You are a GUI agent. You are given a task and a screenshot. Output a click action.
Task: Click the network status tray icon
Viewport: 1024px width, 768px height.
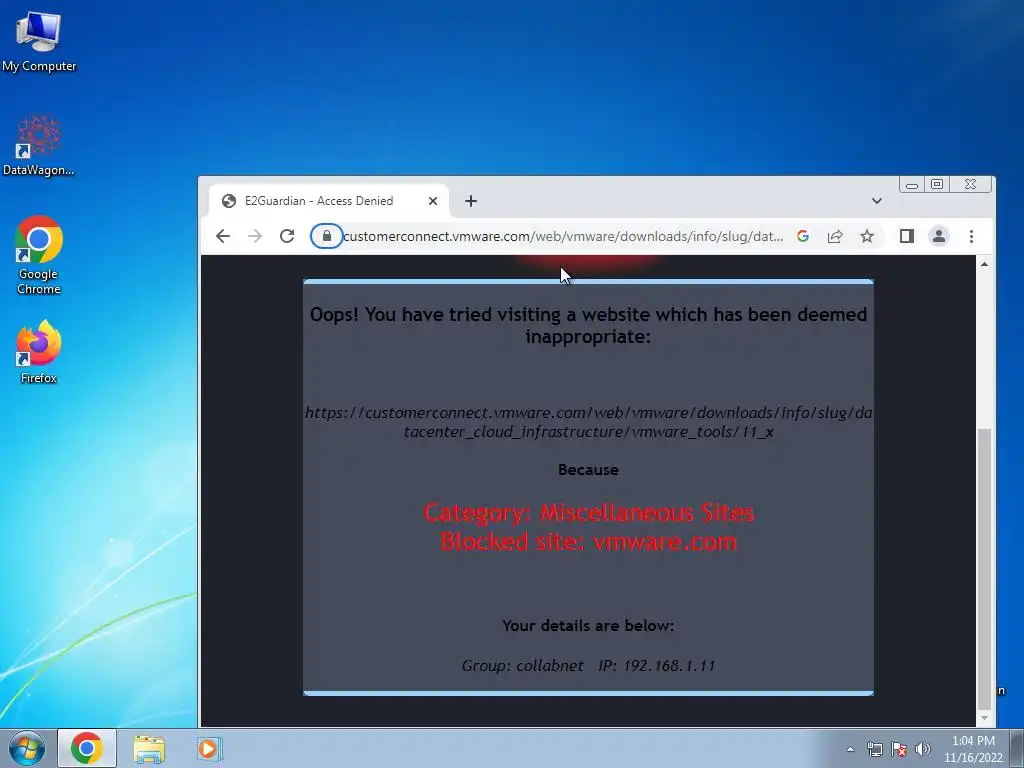874,749
